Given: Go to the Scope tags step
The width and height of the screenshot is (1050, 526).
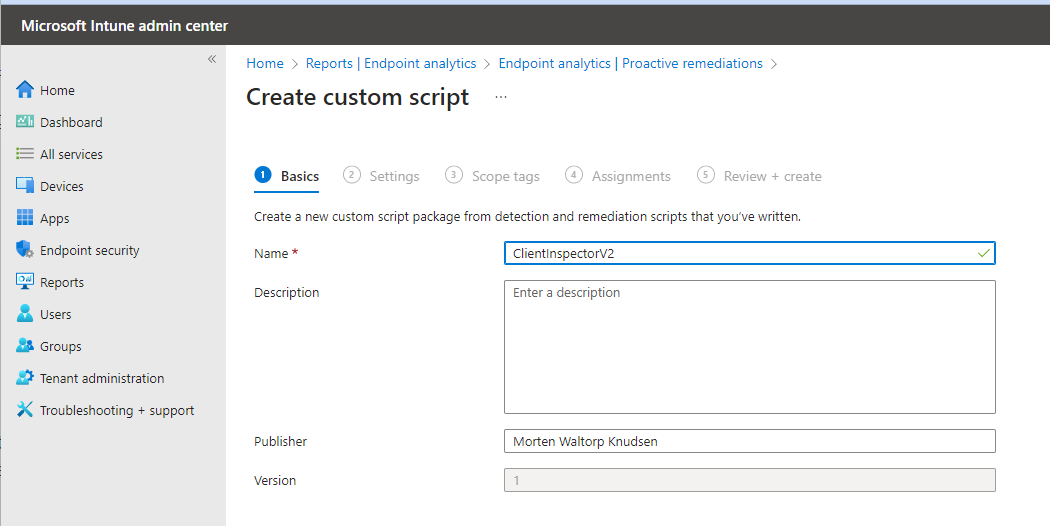Looking at the screenshot, I should click(x=505, y=176).
